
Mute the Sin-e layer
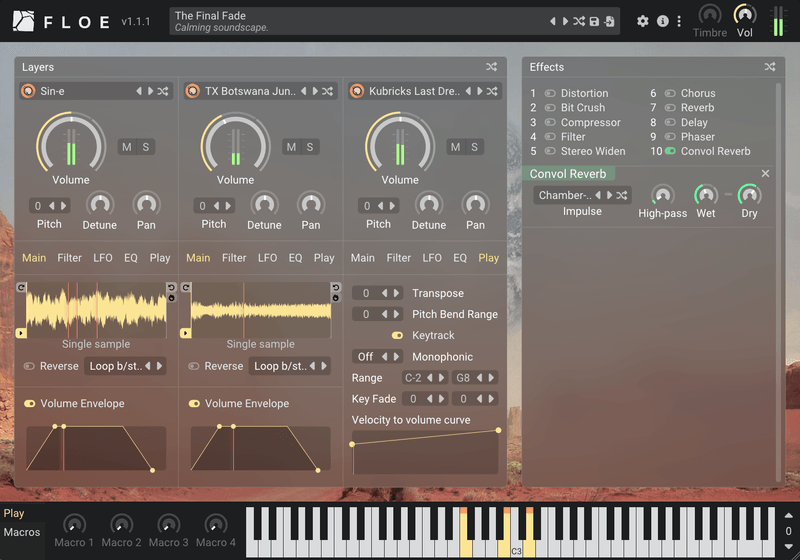127,147
